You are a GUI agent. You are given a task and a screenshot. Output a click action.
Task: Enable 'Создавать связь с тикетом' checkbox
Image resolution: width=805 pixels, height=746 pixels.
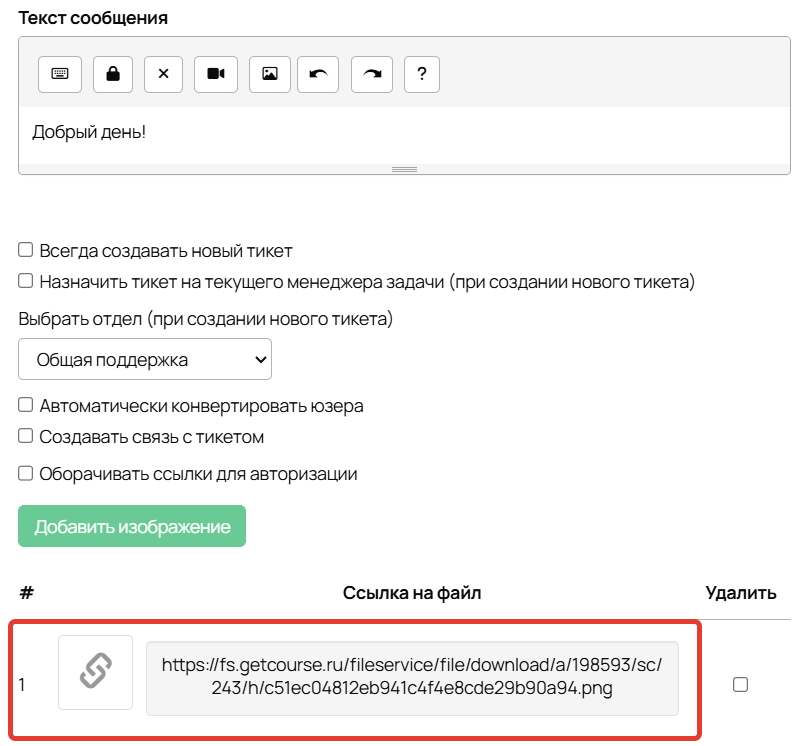coord(26,436)
